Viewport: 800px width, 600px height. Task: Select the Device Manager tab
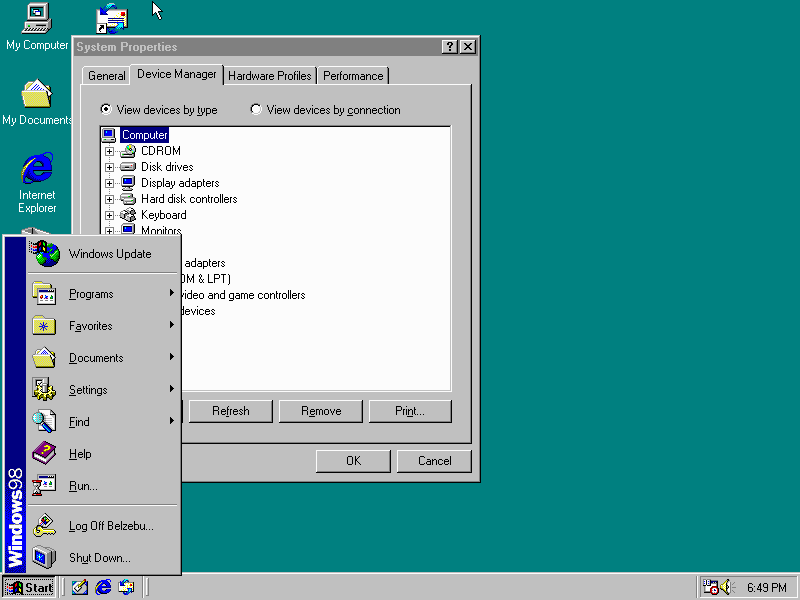point(177,74)
